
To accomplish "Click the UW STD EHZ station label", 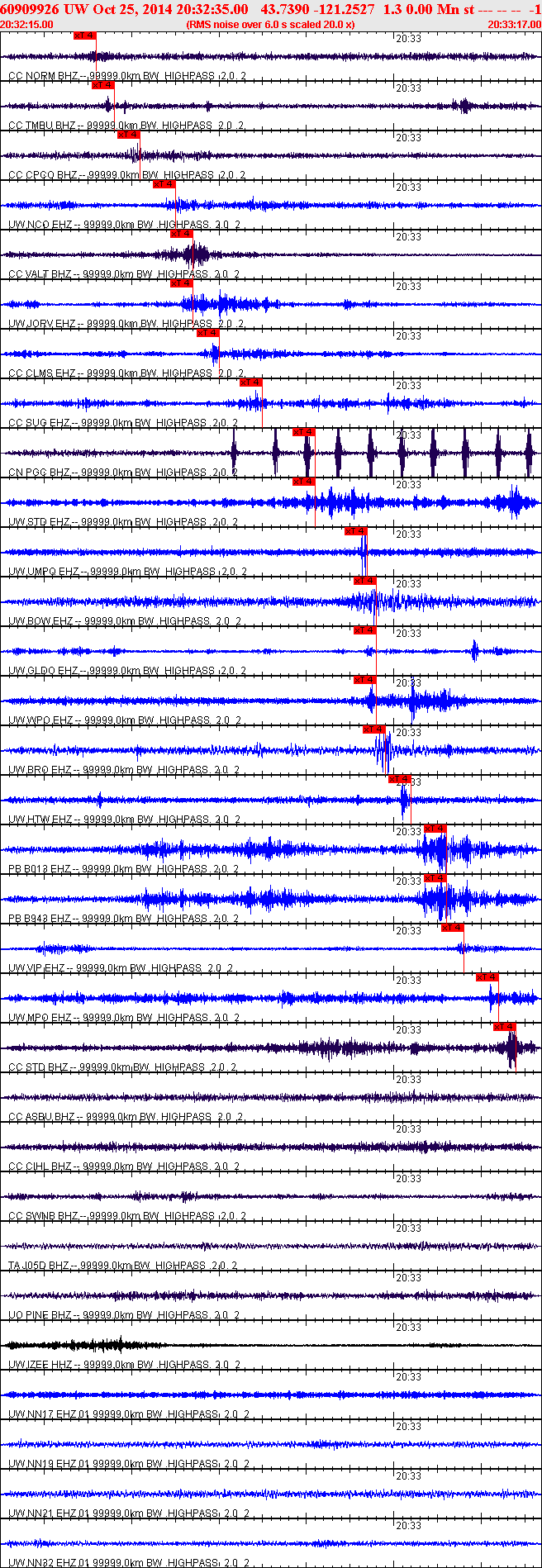I will [123, 522].
